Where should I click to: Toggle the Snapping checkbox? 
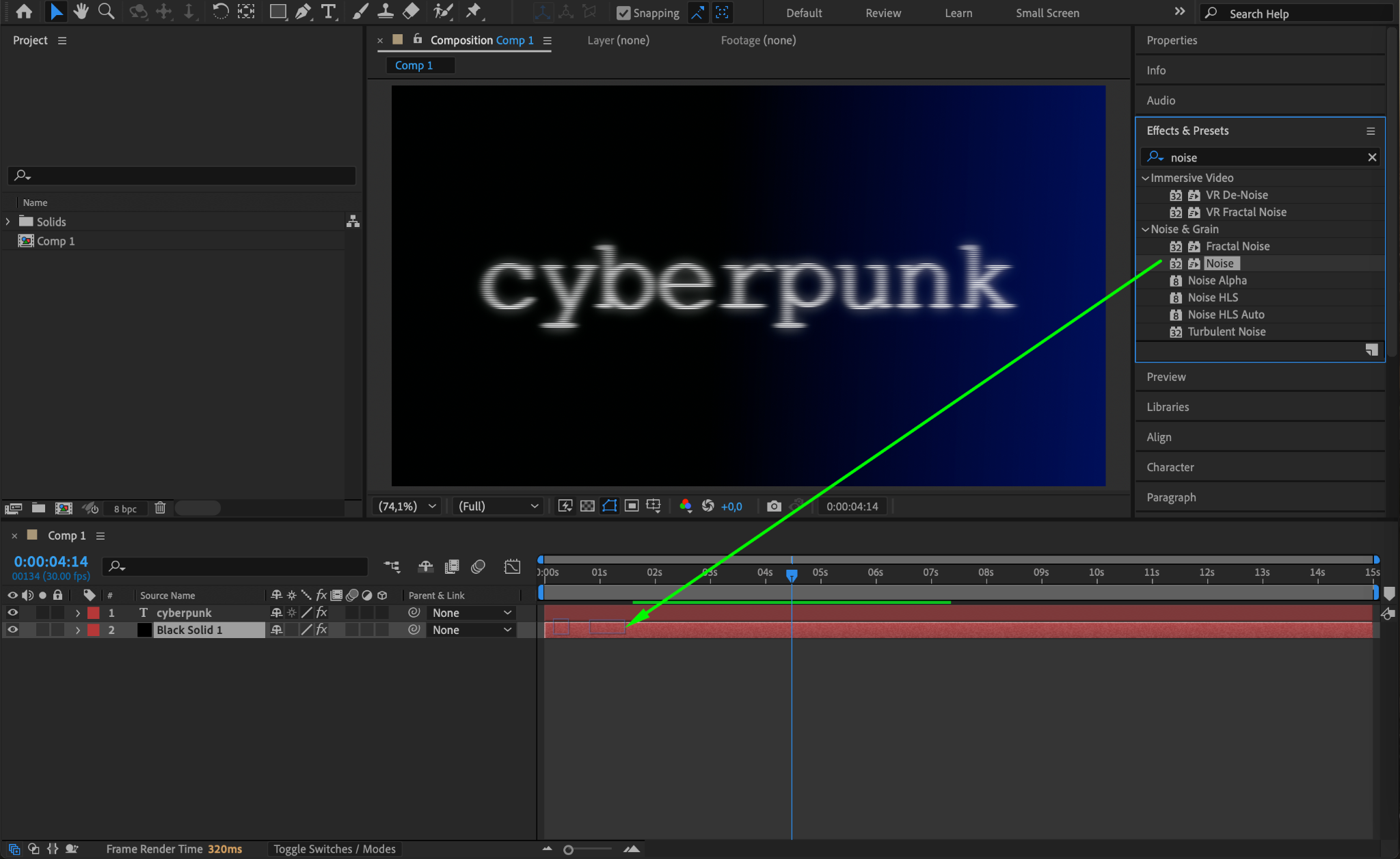tap(623, 13)
